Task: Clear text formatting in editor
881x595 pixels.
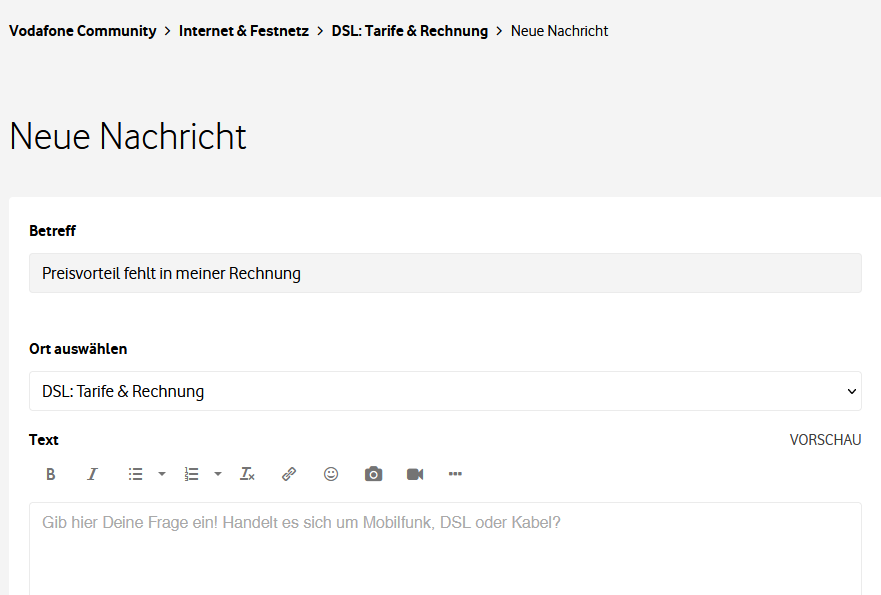Action: pos(247,474)
